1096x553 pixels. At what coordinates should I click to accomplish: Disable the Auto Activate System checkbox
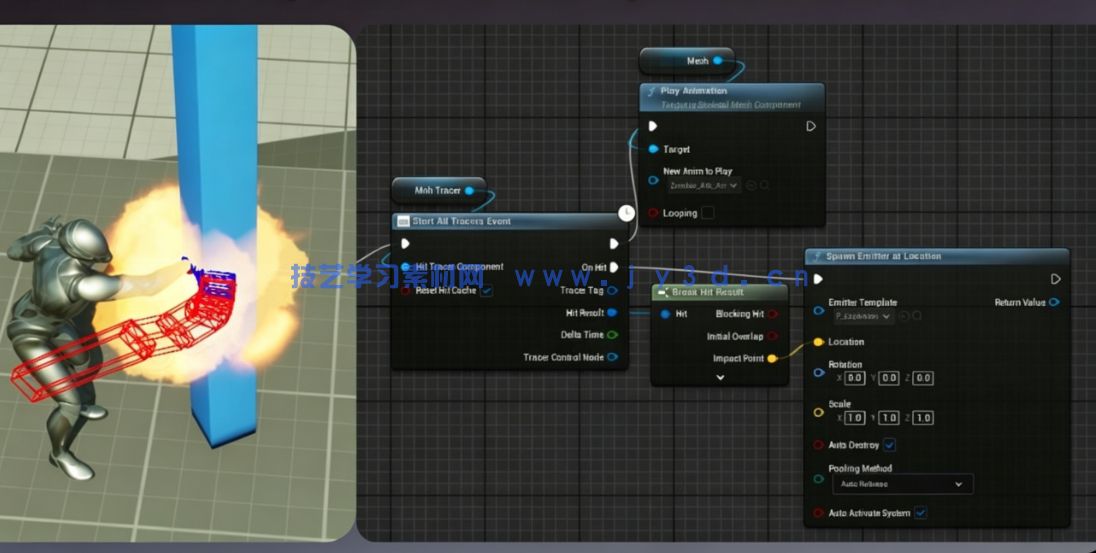(x=920, y=513)
